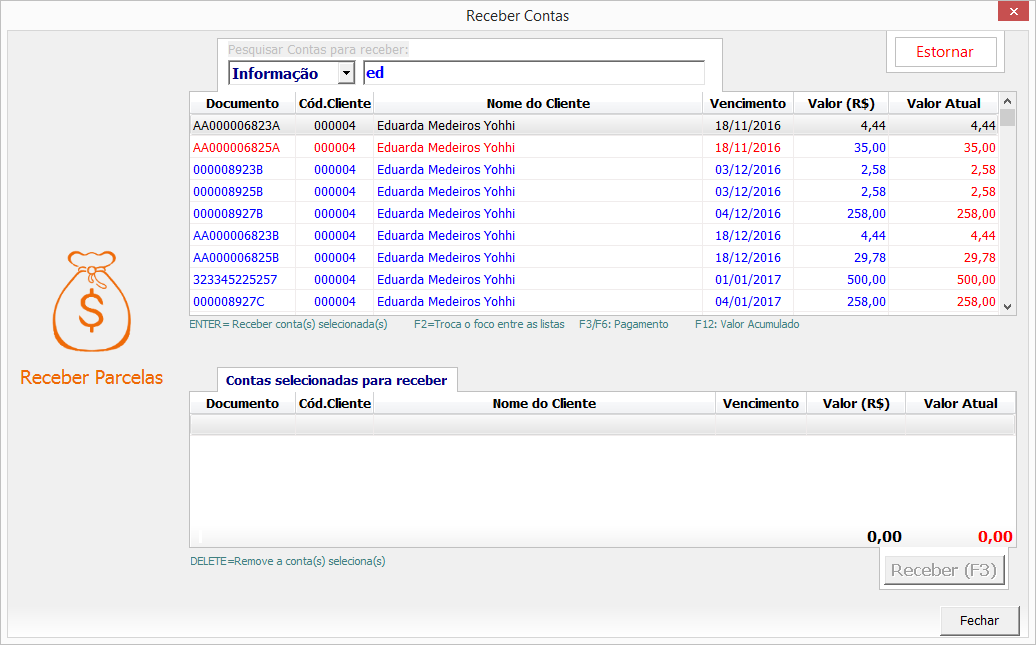This screenshot has height=645, width=1036.
Task: Click the empty first row of selected accounts
Action: (602, 424)
